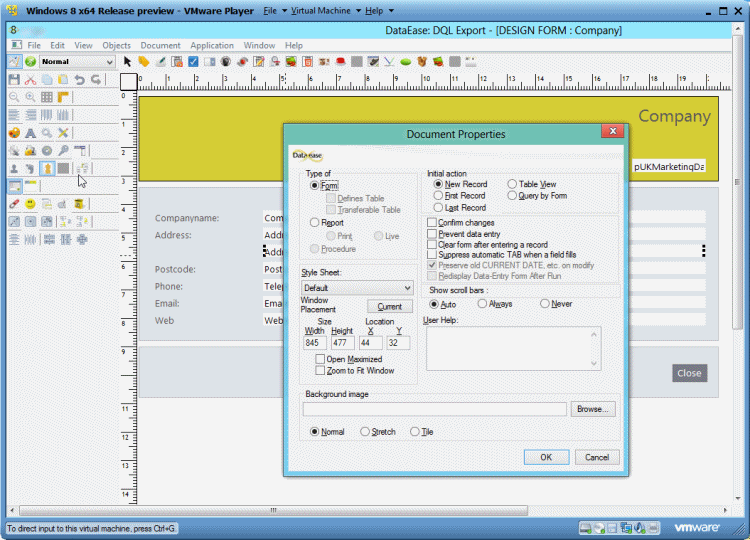750x540 pixels.
Task: Click the green globe icon beside Normal
Action: (31, 62)
